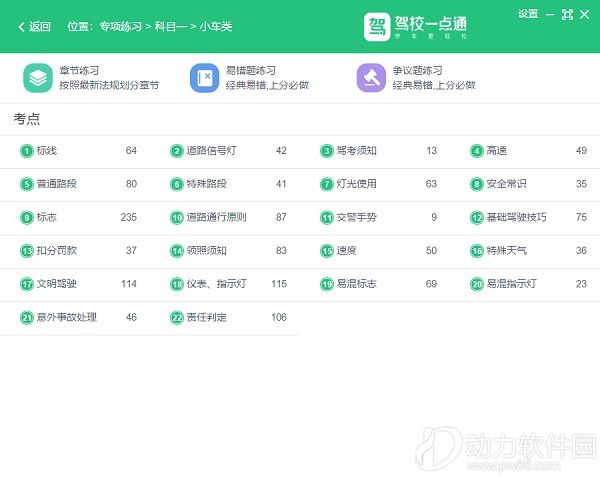Open 特殊路段 topic label

207,184
